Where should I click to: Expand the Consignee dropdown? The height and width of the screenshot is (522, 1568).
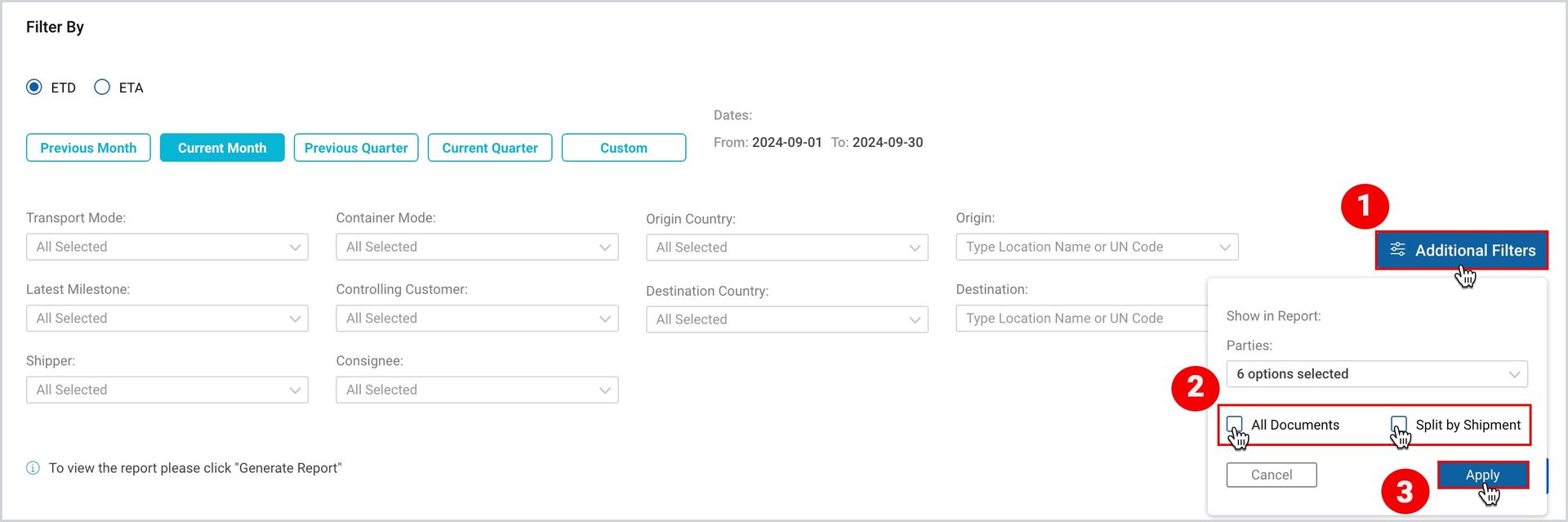[477, 390]
